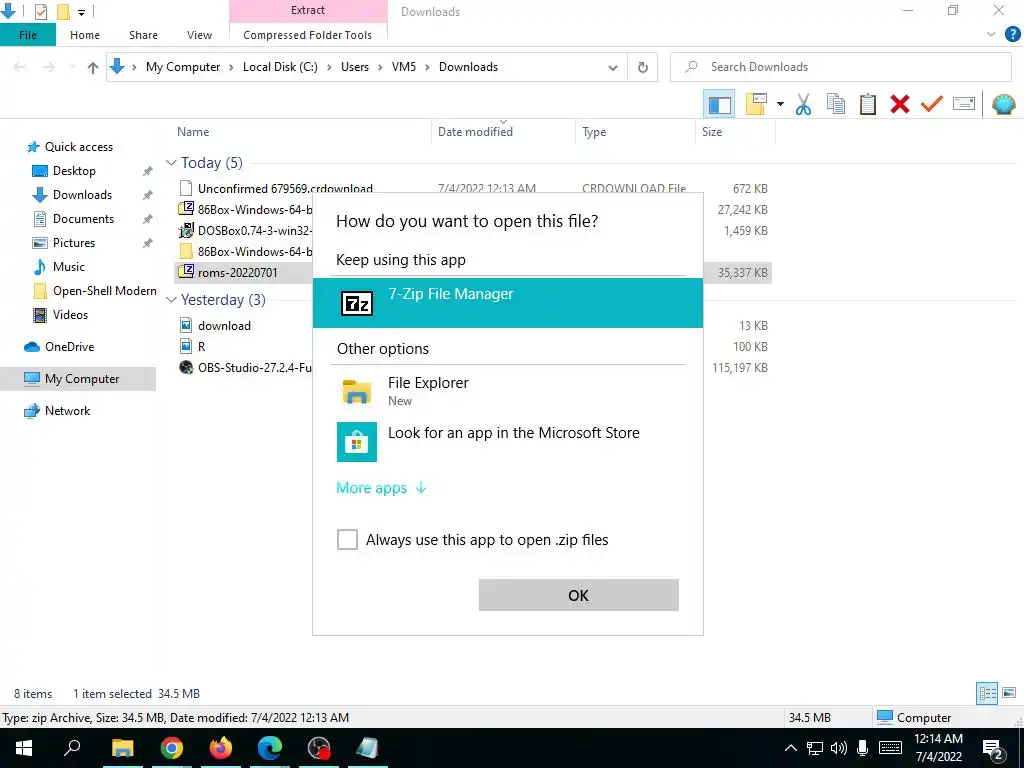The width and height of the screenshot is (1024, 768).
Task: Open Compressed Folder Tools tab
Action: tap(308, 35)
